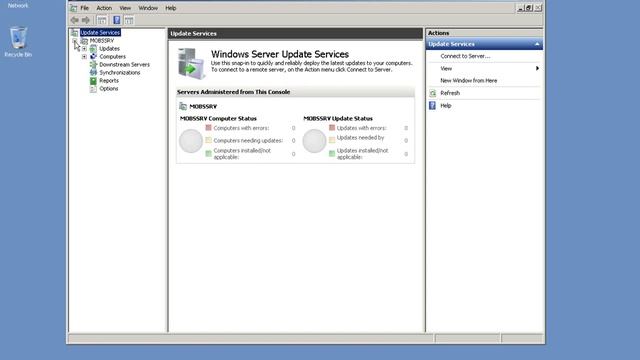This screenshot has width=640, height=360.
Task: Click the large WSUS server graphic
Action: (191, 64)
